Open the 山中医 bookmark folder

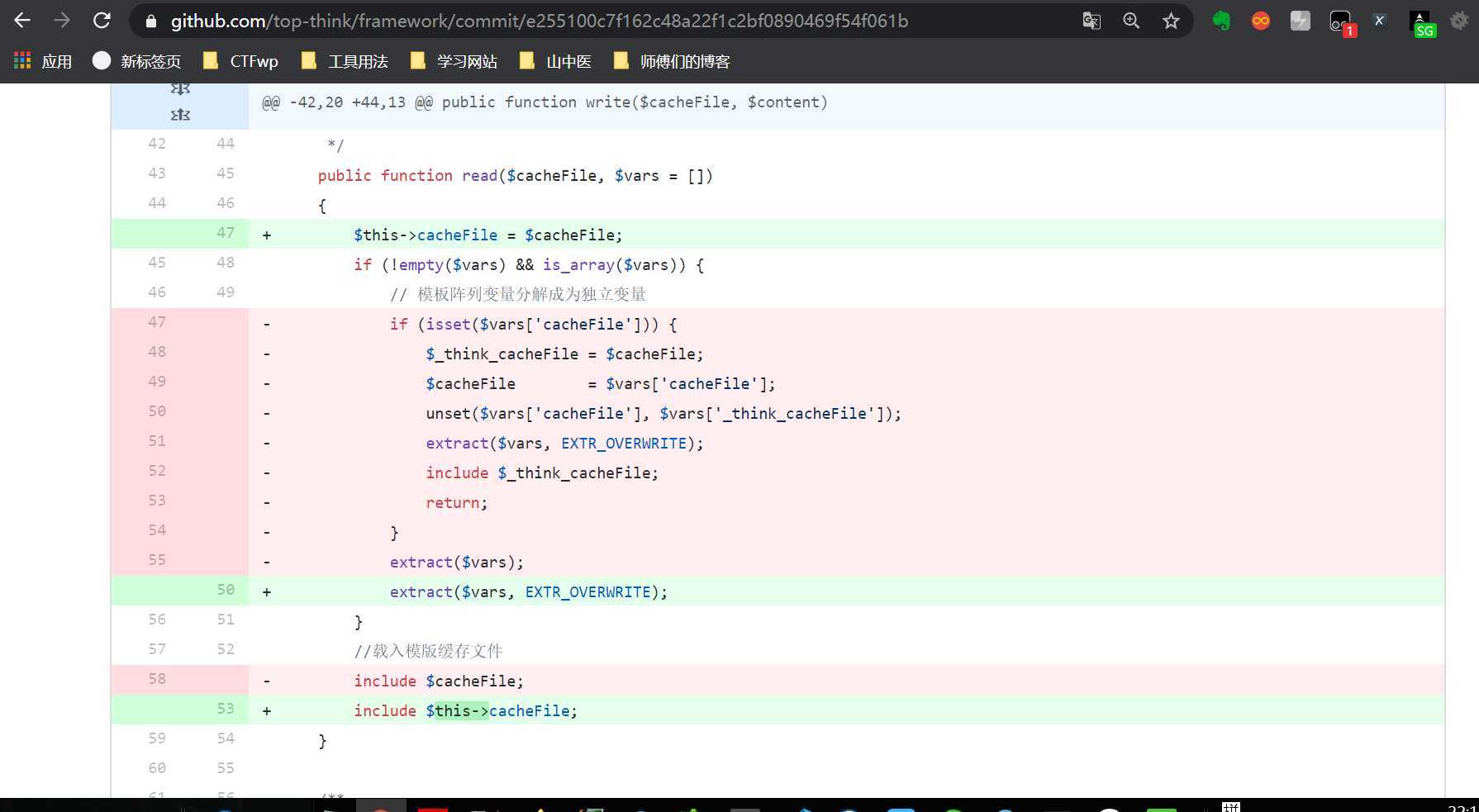555,61
